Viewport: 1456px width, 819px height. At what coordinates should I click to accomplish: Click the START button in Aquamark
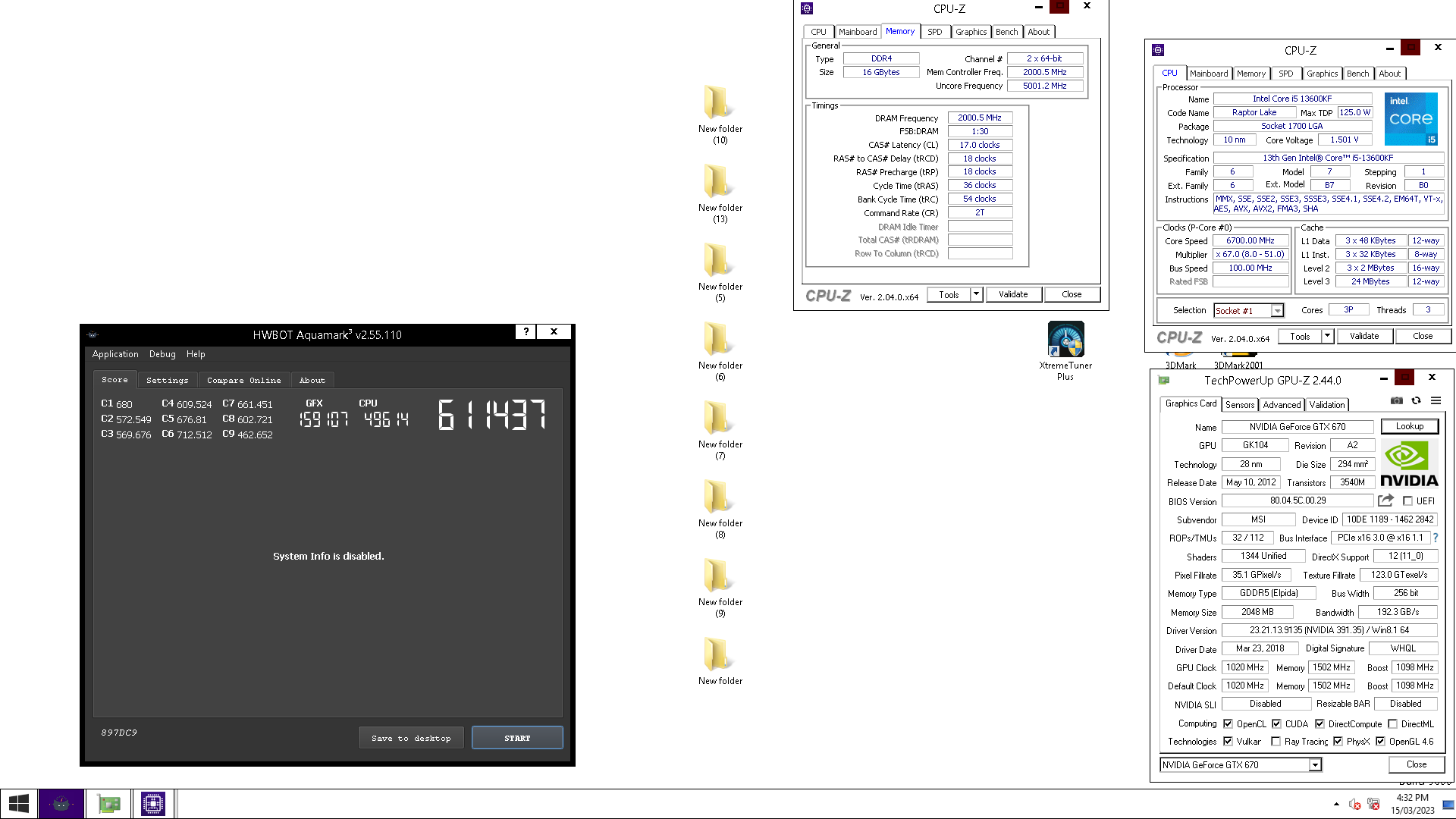pos(517,738)
